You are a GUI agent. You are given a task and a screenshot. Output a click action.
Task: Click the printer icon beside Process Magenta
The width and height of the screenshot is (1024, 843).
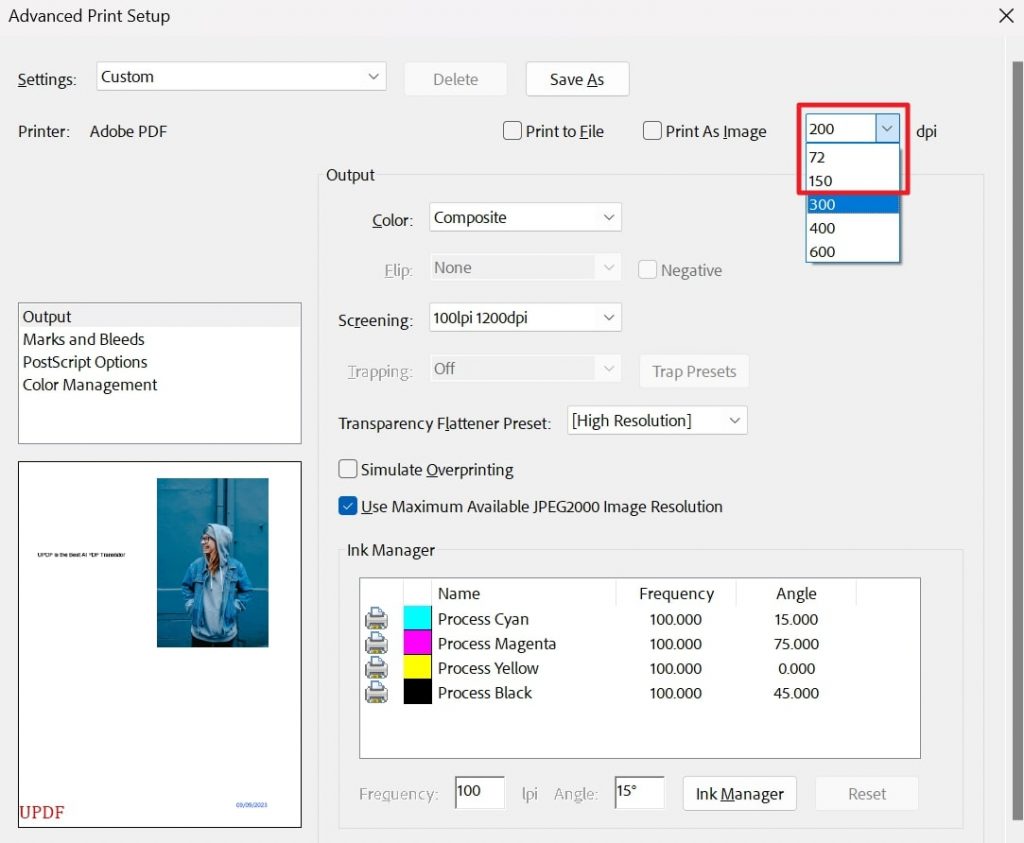click(376, 644)
